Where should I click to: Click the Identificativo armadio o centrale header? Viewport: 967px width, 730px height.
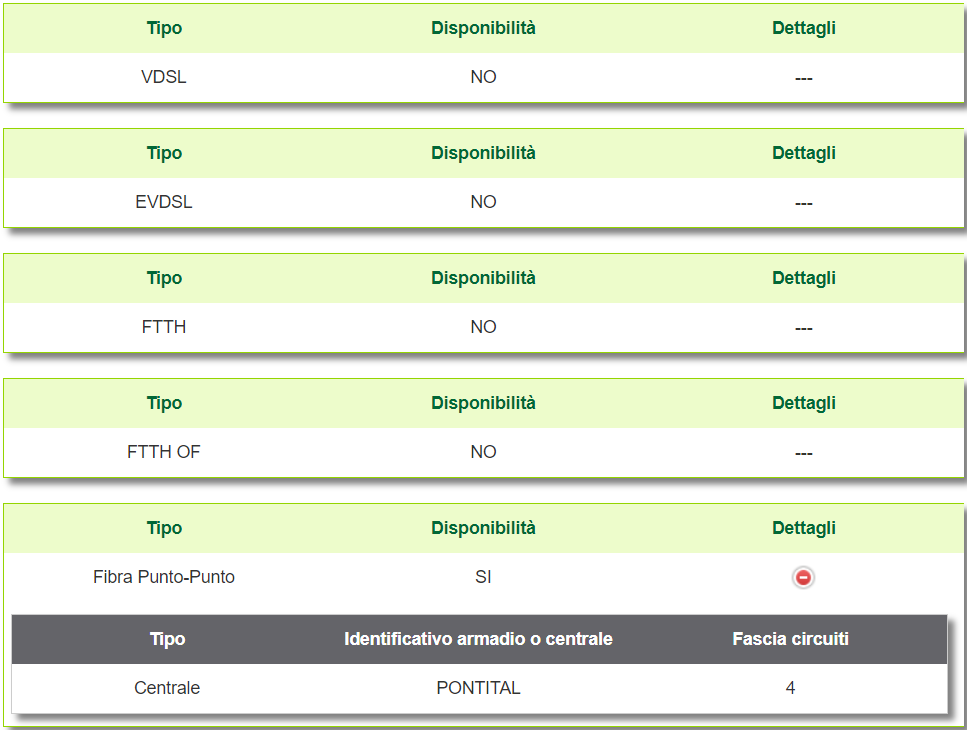tap(478, 639)
